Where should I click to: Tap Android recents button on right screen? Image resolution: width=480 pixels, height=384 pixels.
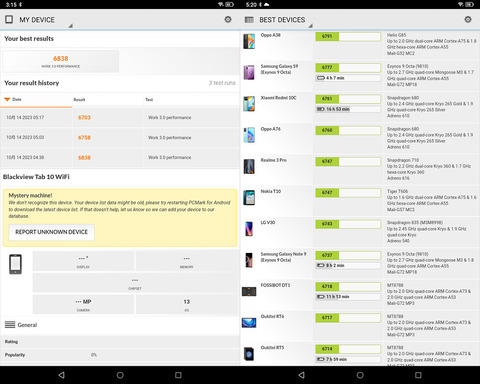pyautogui.click(x=418, y=375)
